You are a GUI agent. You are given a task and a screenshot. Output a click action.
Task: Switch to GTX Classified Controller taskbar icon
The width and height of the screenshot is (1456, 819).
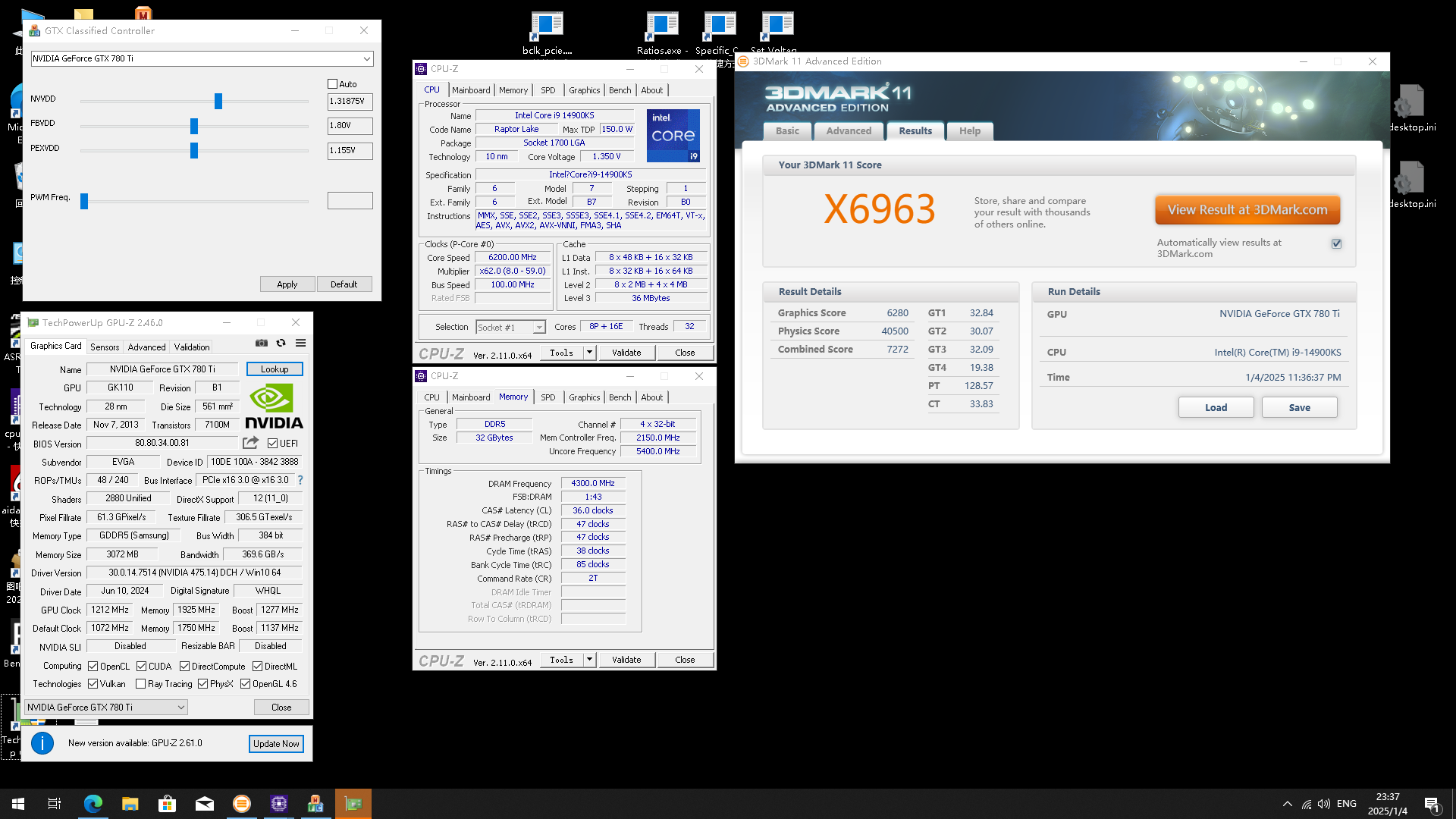pos(315,804)
